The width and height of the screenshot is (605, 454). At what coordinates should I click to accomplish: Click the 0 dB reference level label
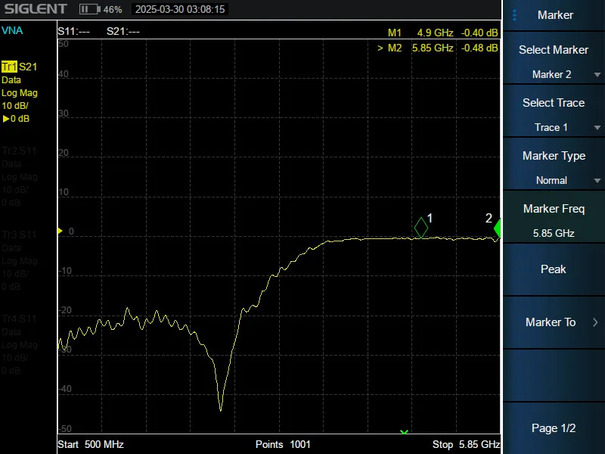[x=16, y=119]
